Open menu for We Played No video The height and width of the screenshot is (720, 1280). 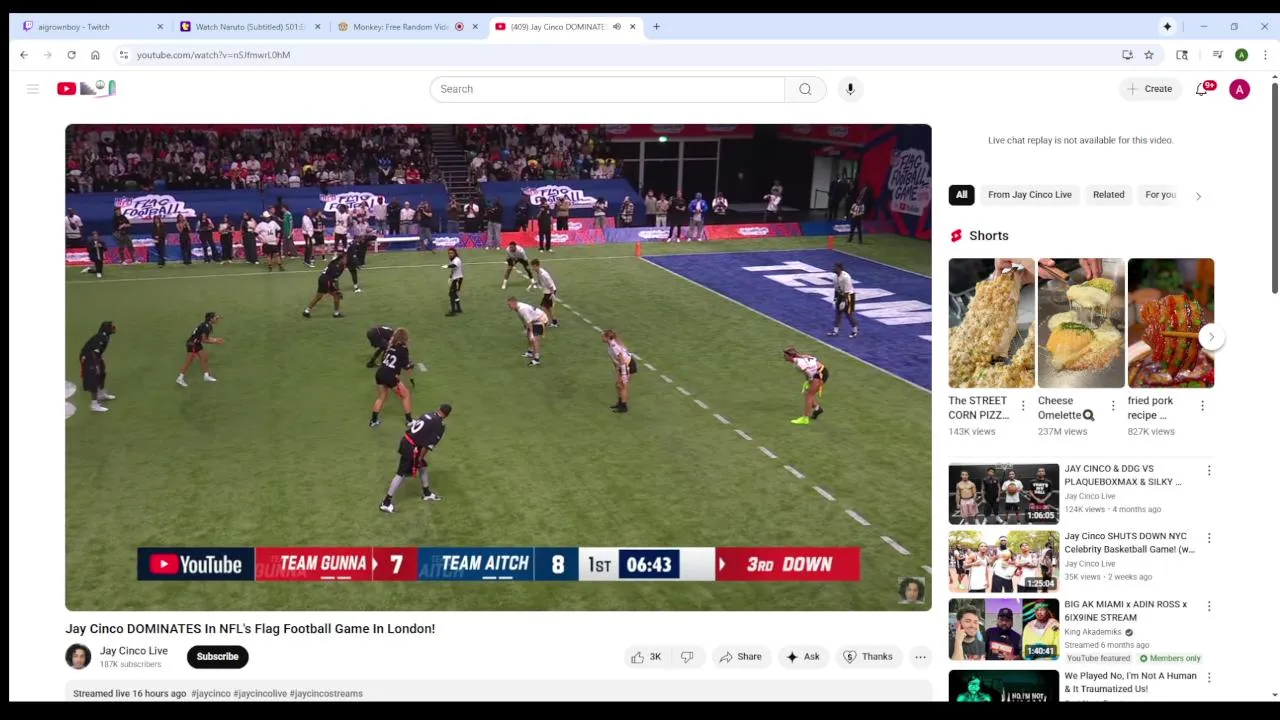(1209, 677)
